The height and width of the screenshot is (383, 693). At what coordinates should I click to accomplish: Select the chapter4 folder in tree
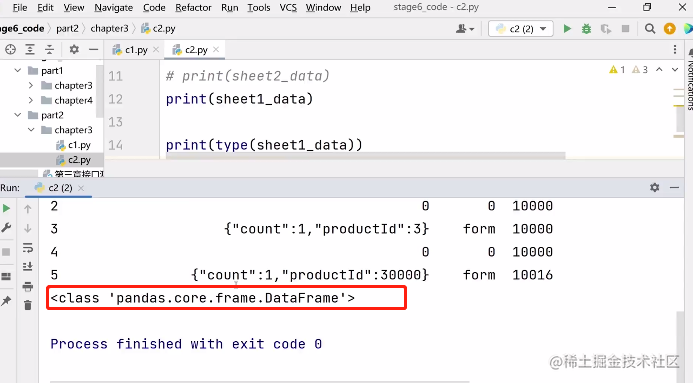click(x=67, y=100)
